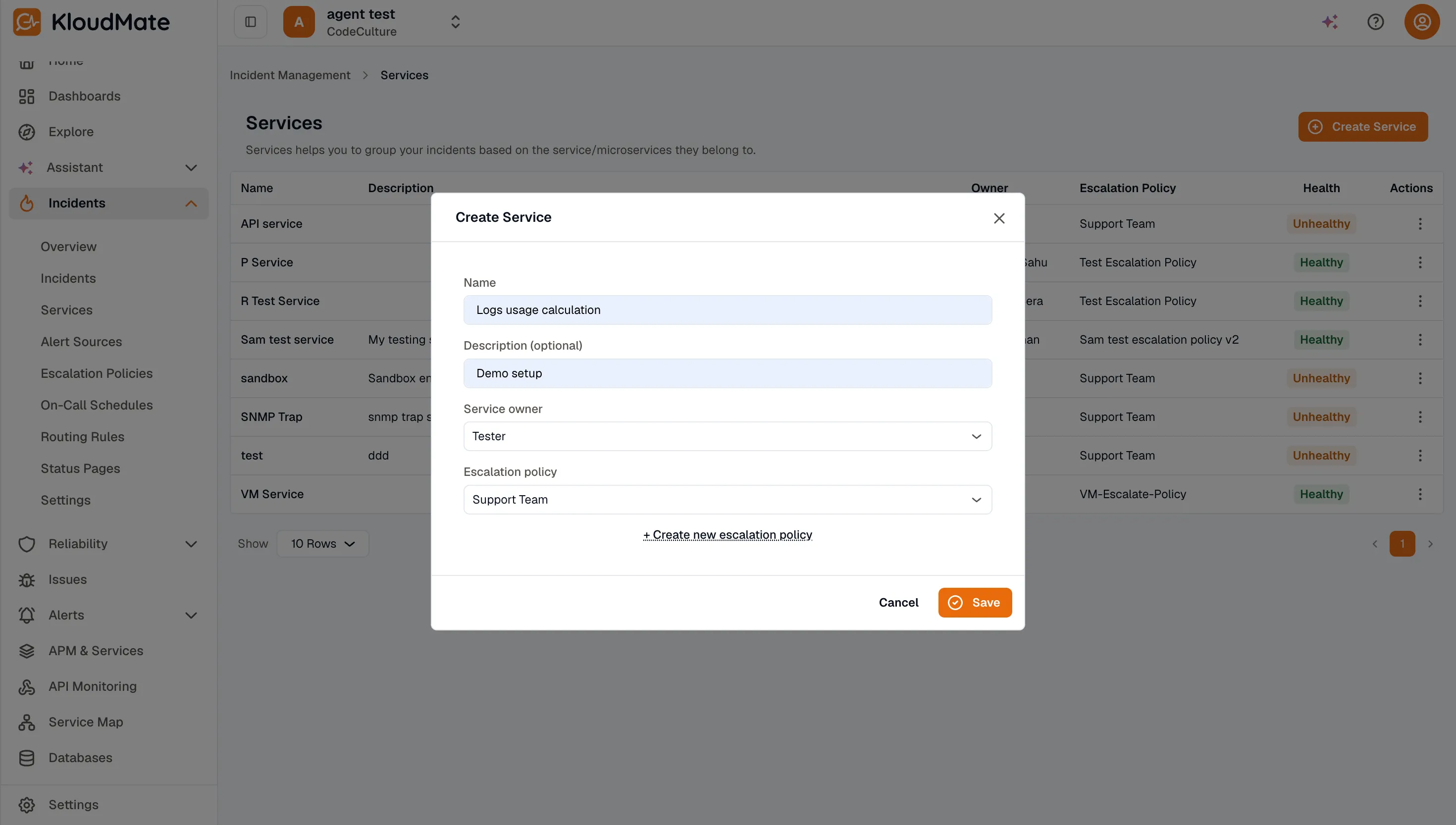Open On-Call Schedules menu item
Image resolution: width=1456 pixels, height=825 pixels.
click(97, 405)
